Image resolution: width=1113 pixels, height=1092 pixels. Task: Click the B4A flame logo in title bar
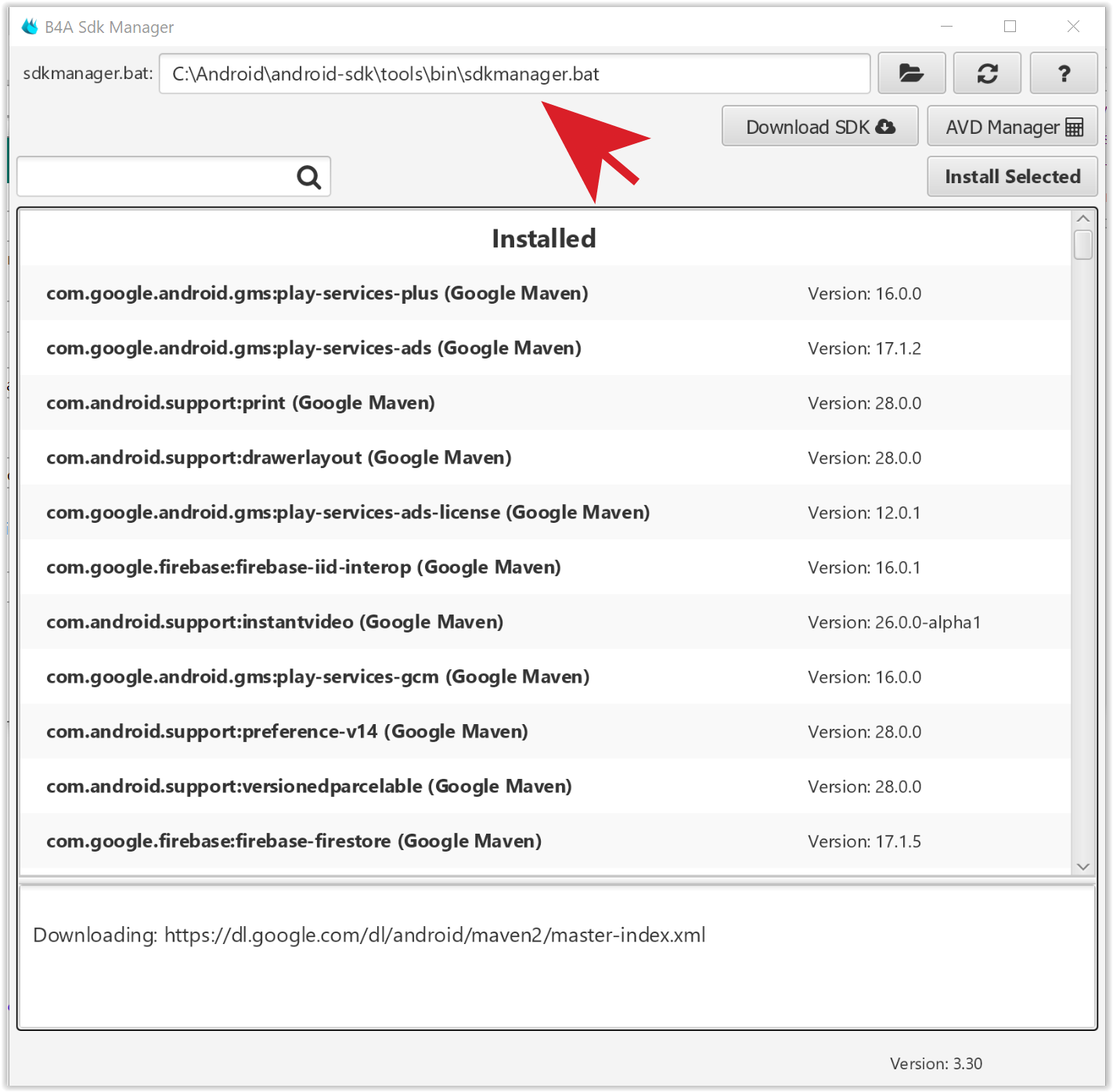pos(30,27)
